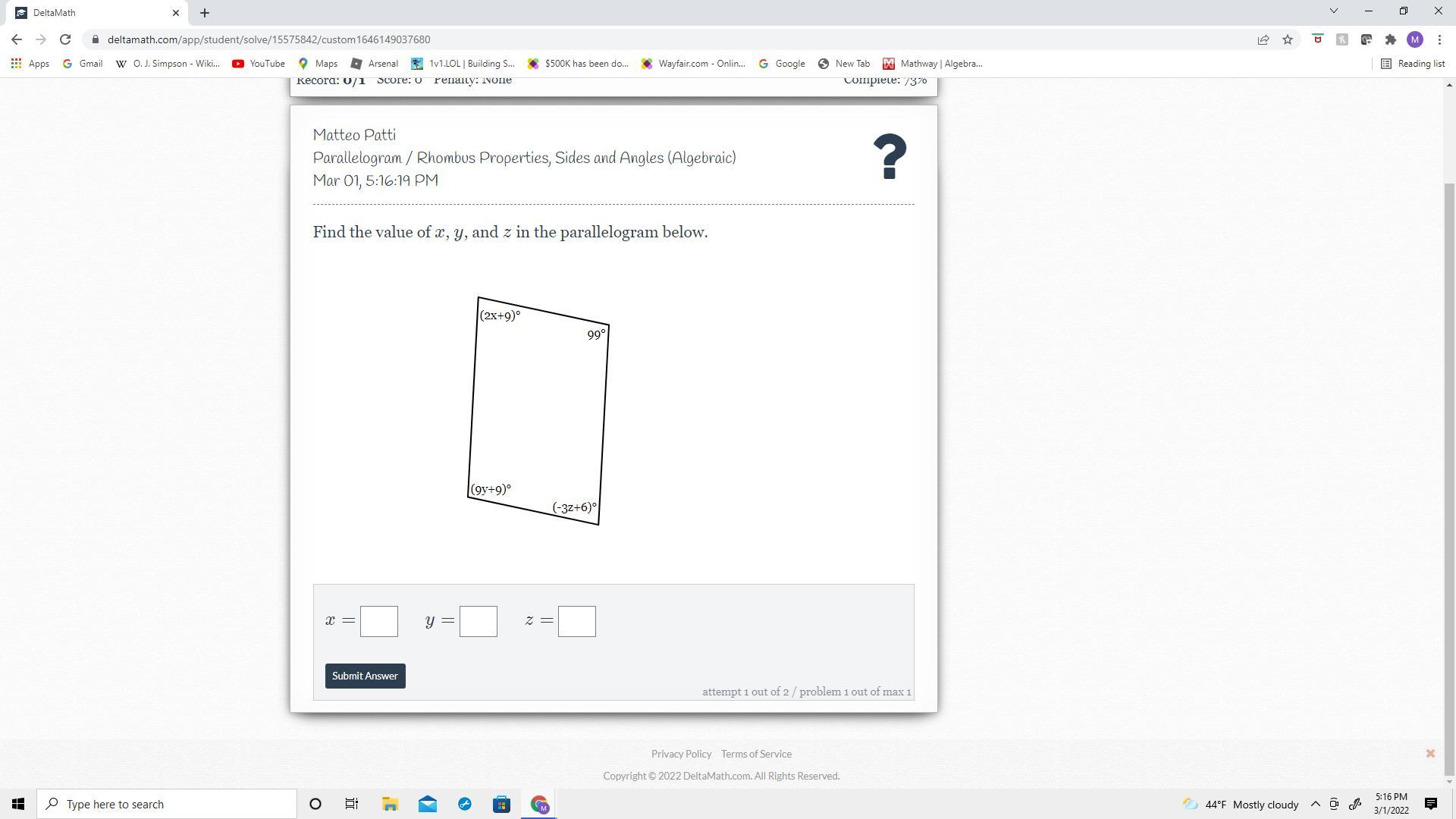Click the browser reload page icon
The width and height of the screenshot is (1456, 819).
(x=65, y=39)
